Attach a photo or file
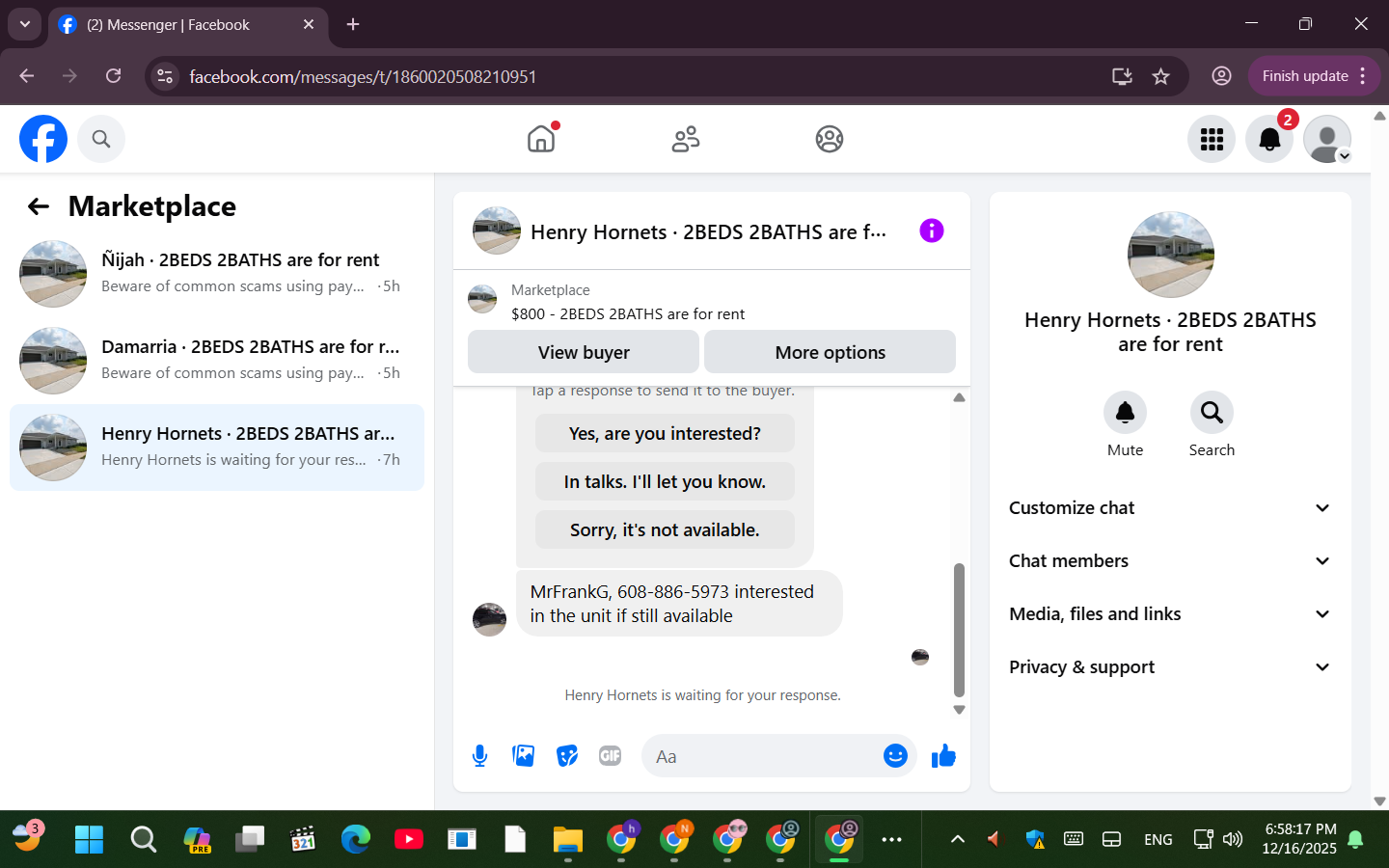The width and height of the screenshot is (1389, 868). 524,756
